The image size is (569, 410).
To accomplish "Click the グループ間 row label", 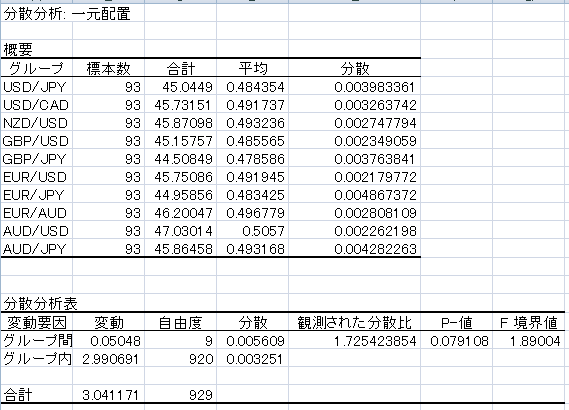I will (38, 341).
